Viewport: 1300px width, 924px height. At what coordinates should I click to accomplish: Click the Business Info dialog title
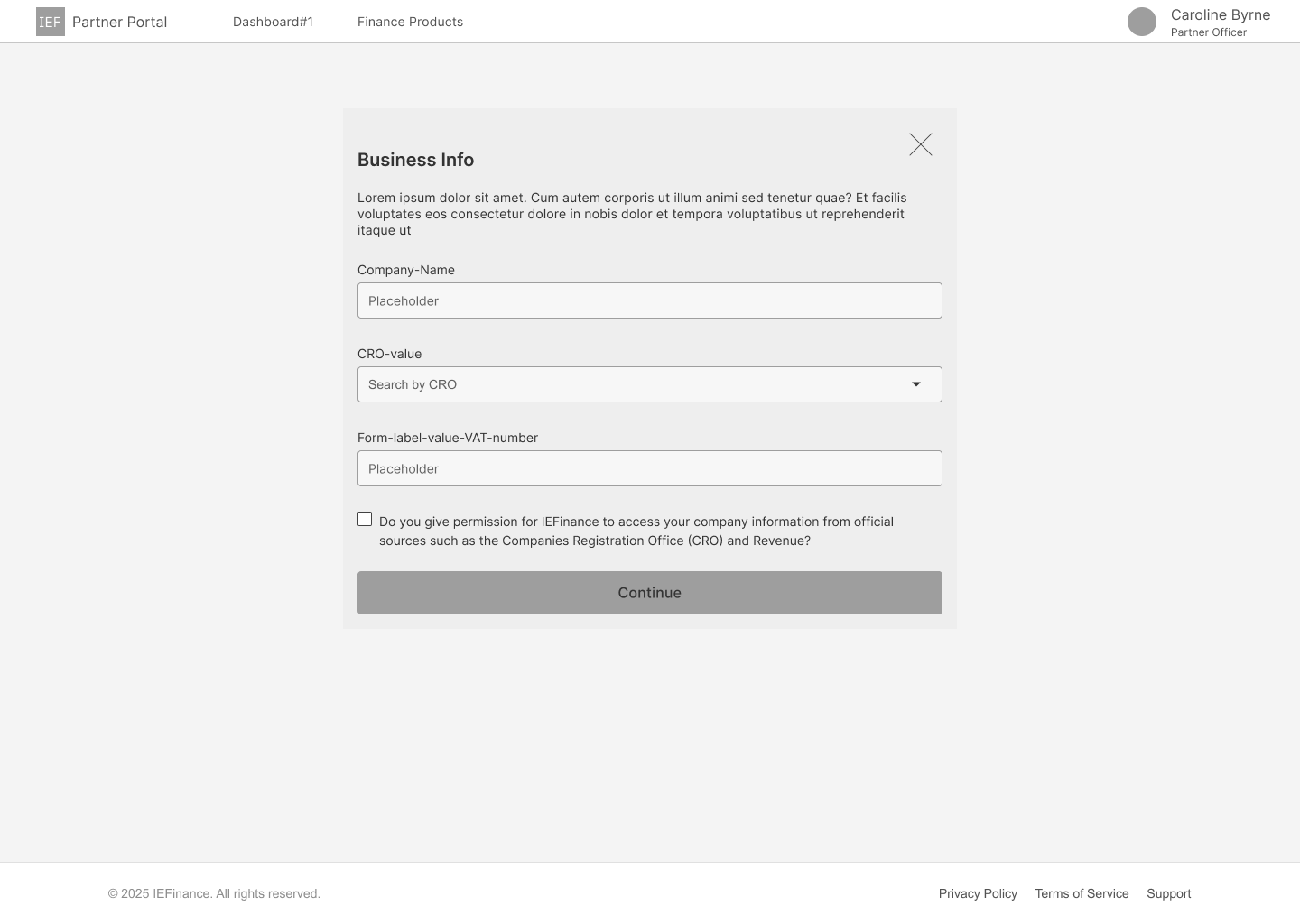415,160
